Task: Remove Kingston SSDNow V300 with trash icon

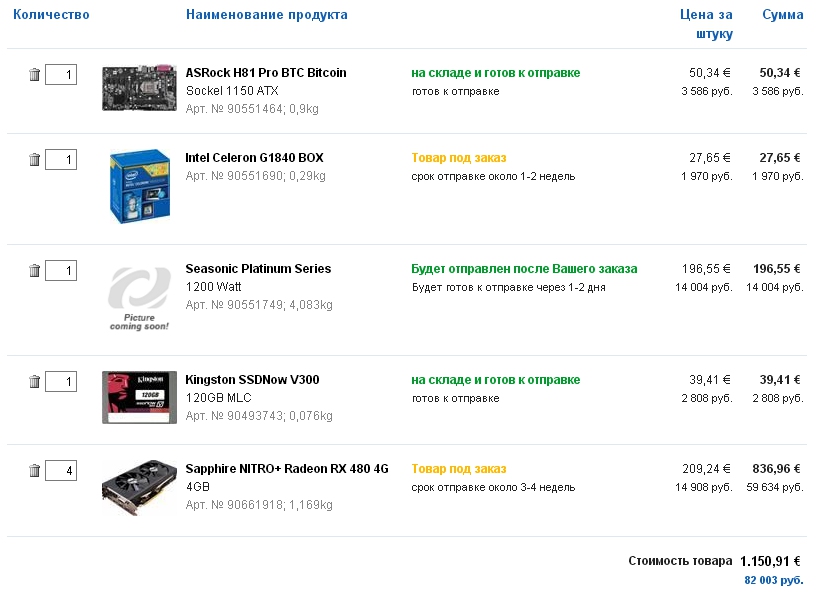Action: pos(34,382)
